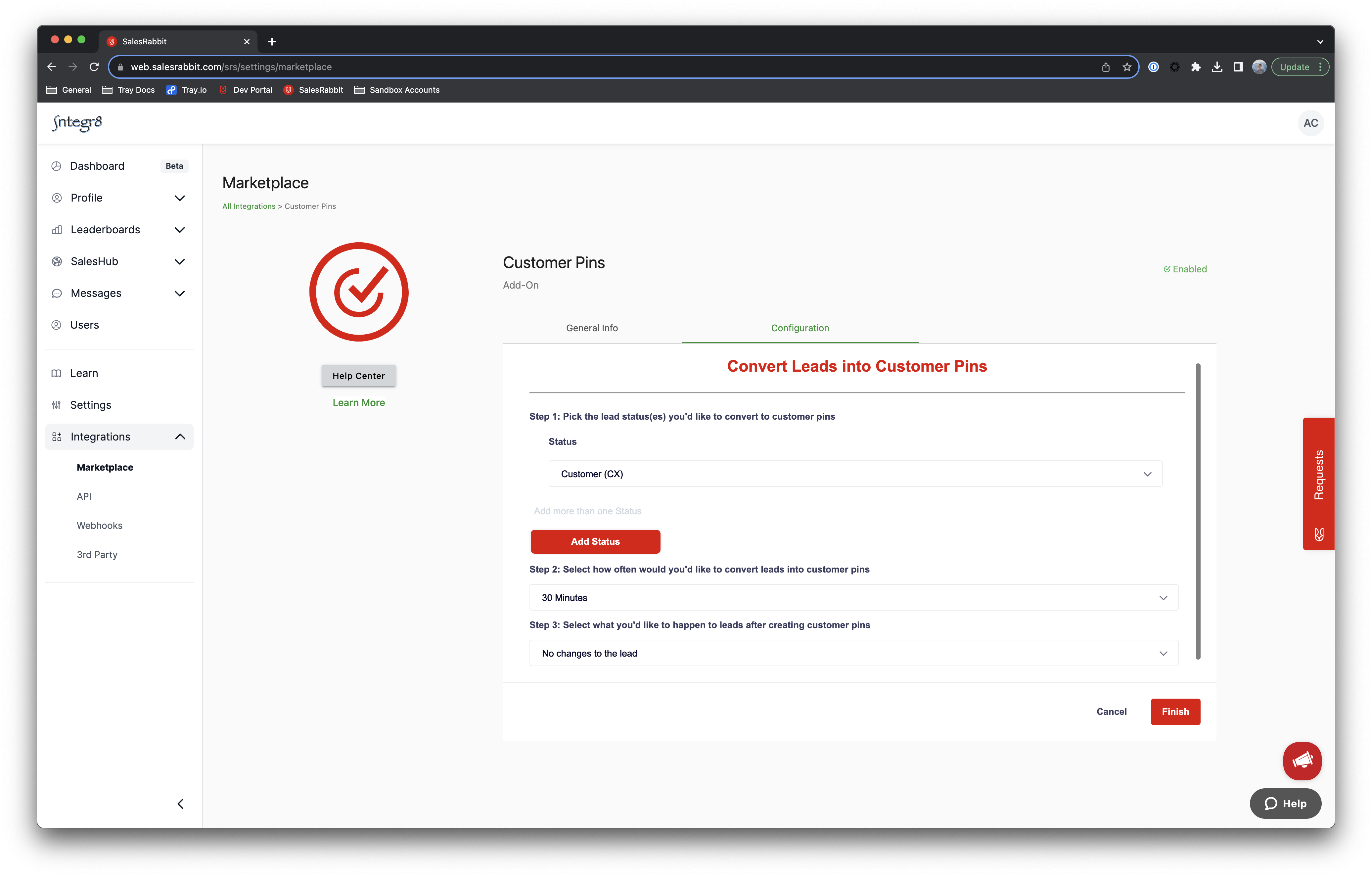The width and height of the screenshot is (1372, 877).
Task: Open the Customer (CX) status dropdown
Action: 855,474
